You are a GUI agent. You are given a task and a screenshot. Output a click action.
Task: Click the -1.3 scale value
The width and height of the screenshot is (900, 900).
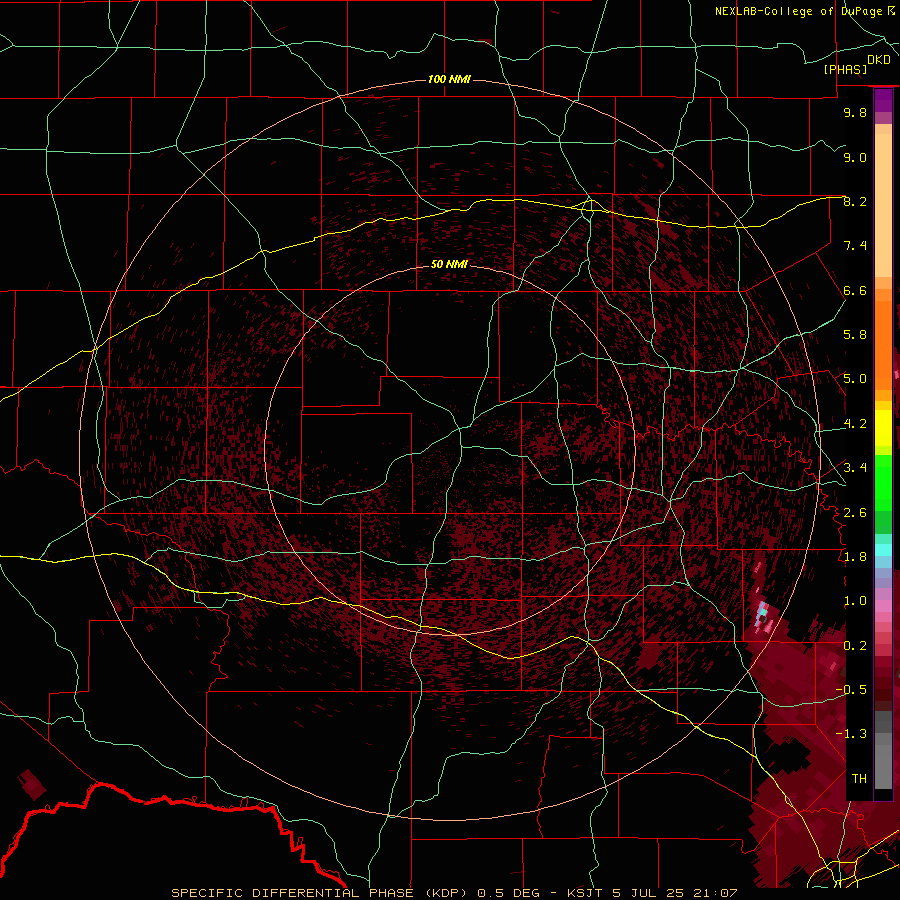[852, 734]
